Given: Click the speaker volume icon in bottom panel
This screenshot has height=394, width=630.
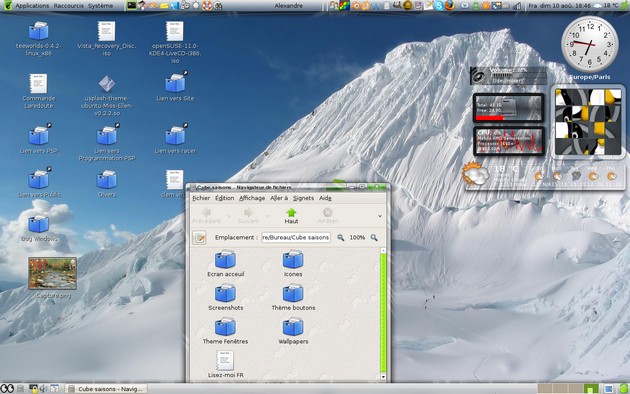Looking at the screenshot, I should (43, 388).
